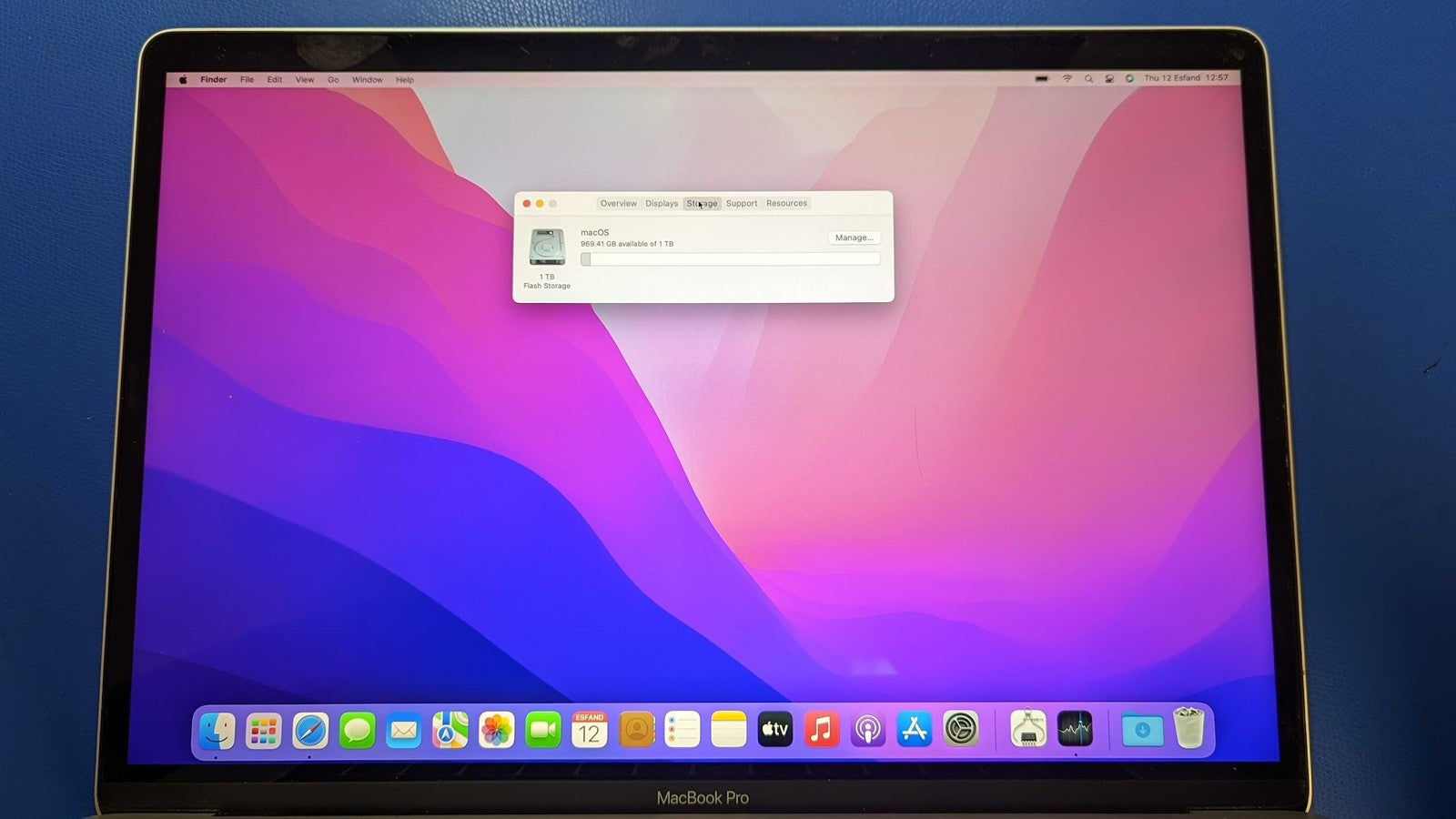This screenshot has height=819, width=1456.
Task: Open the Downloads folder in the Dock
Action: tap(1142, 729)
